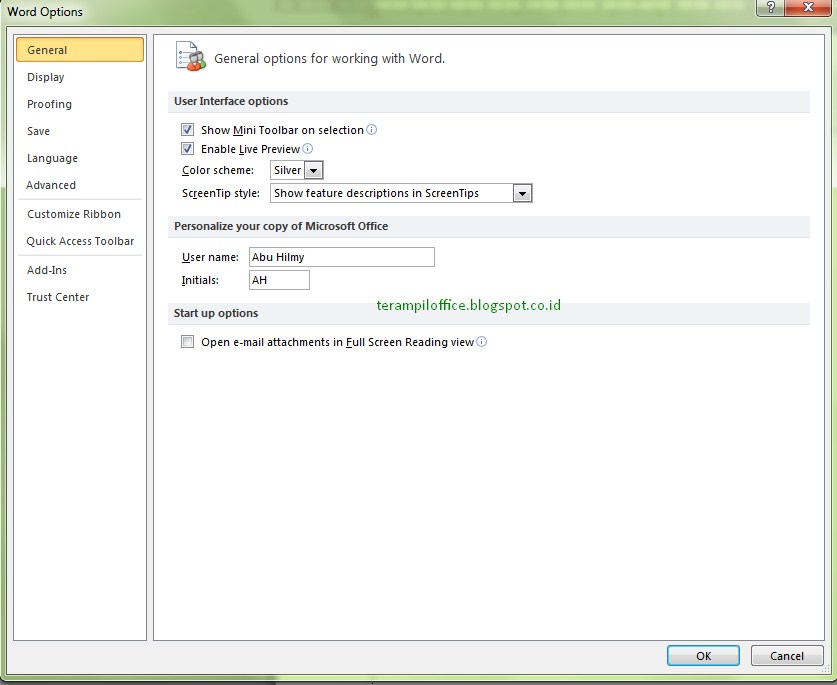The width and height of the screenshot is (837, 685).
Task: Open the Color scheme dropdown showing Silver
Action: point(312,170)
